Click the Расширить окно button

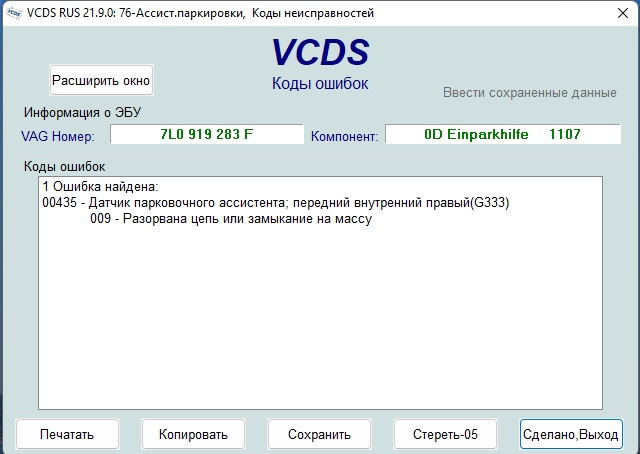pyautogui.click(x=101, y=80)
